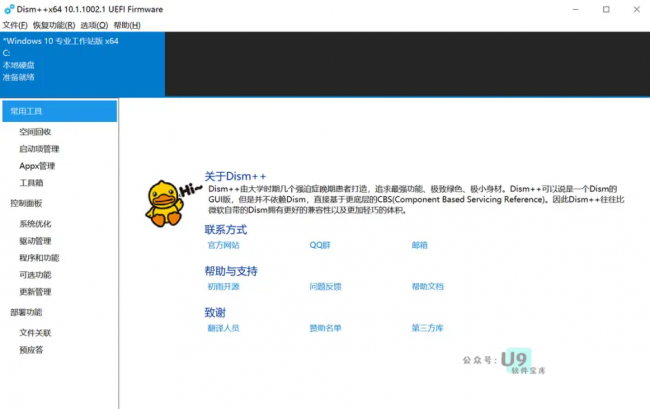This screenshot has height=409, width=650.
Task: Open the 选项(O) menu
Action: point(94,25)
